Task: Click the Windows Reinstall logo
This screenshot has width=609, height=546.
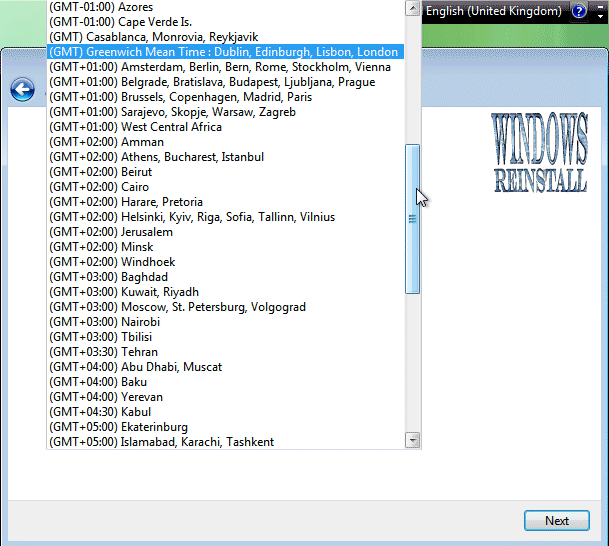Action: 539,153
